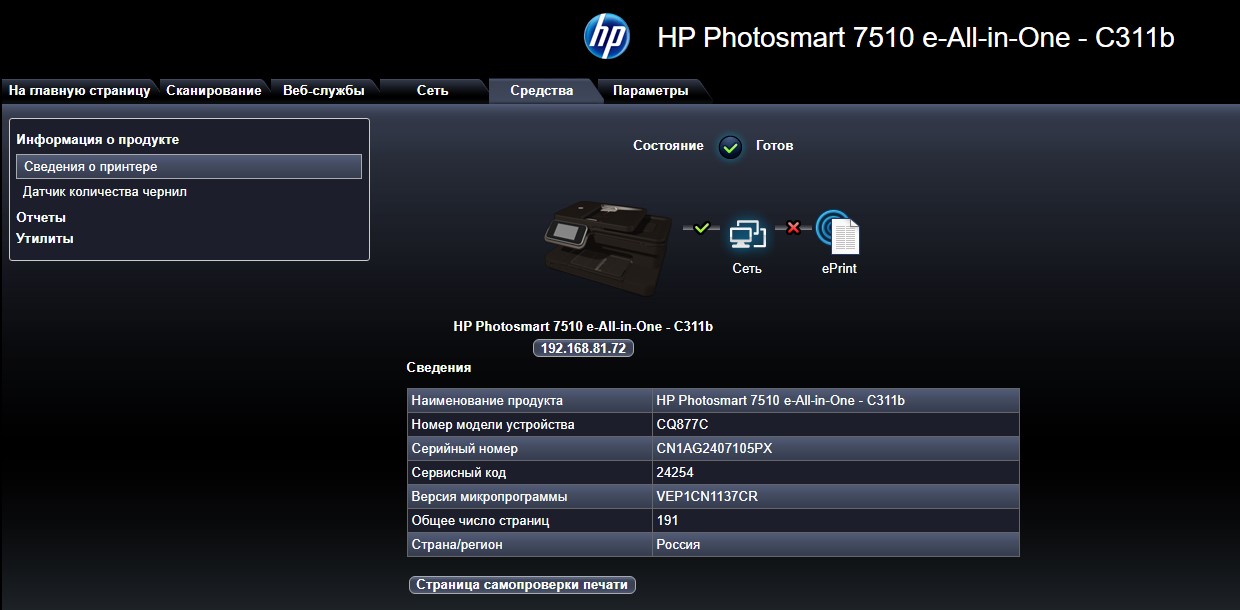Image resolution: width=1240 pixels, height=610 pixels.
Task: Click the product name value in the table
Action: [780, 400]
